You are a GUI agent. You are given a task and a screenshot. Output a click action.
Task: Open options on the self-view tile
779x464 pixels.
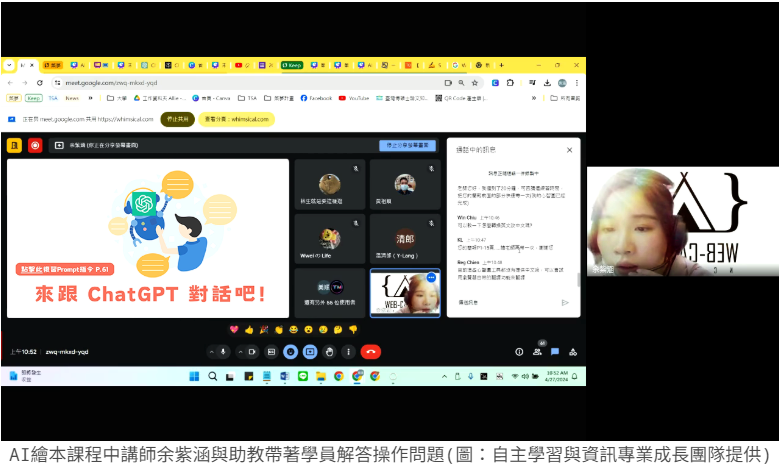point(431,278)
